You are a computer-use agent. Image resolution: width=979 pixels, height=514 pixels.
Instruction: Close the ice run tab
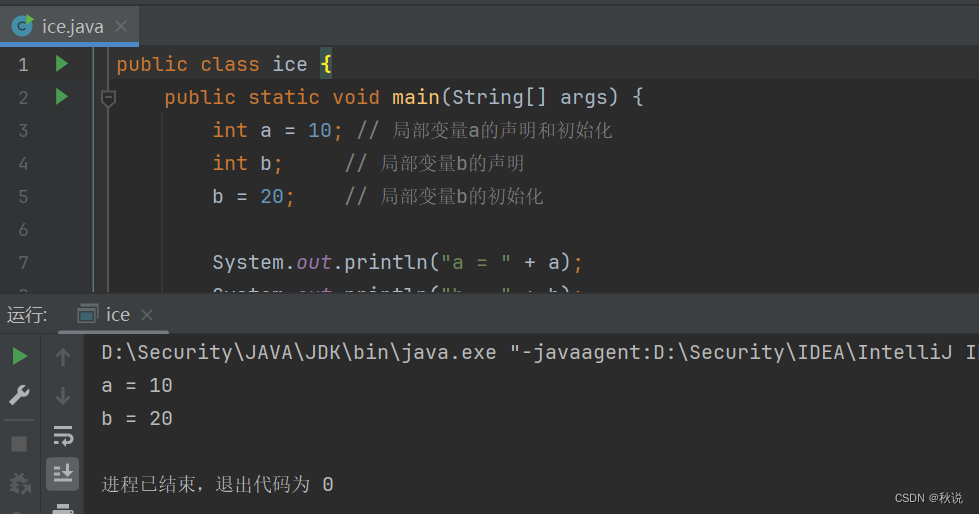pyautogui.click(x=147, y=315)
